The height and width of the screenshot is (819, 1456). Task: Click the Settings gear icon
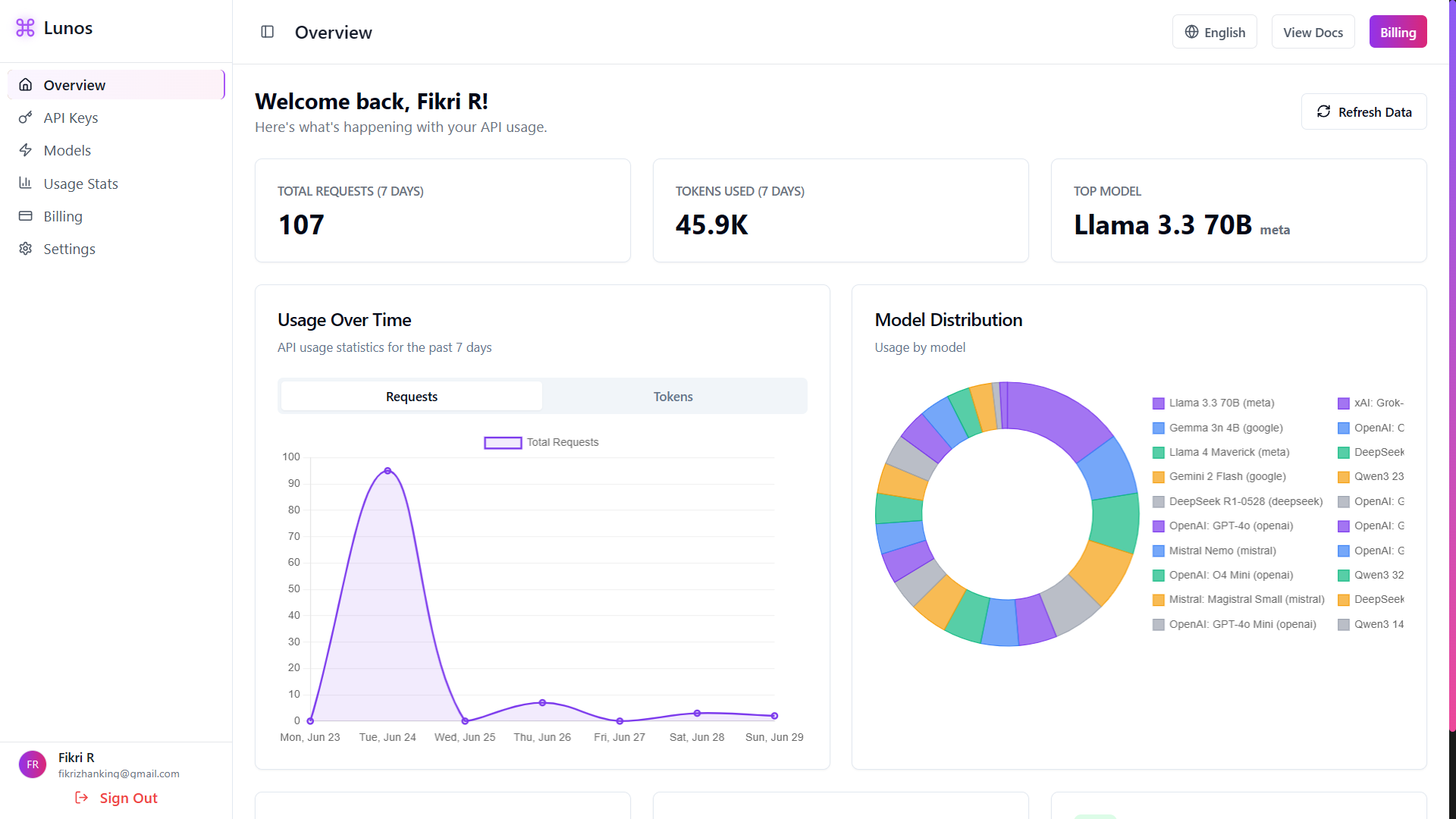pyautogui.click(x=25, y=249)
